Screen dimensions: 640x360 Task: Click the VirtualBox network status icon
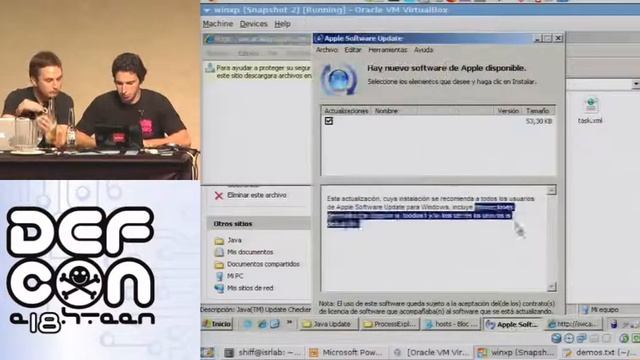tap(581, 338)
